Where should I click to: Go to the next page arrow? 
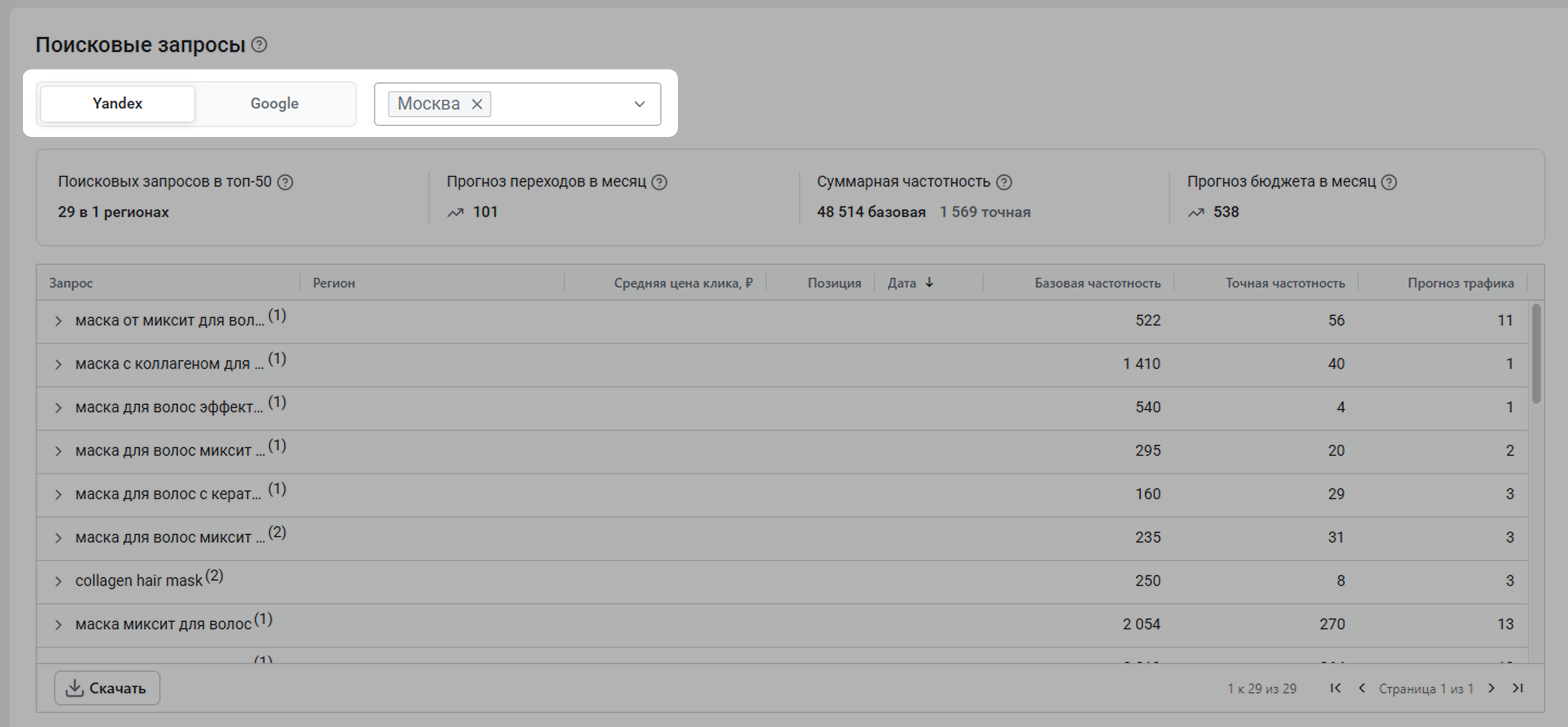click(1492, 688)
